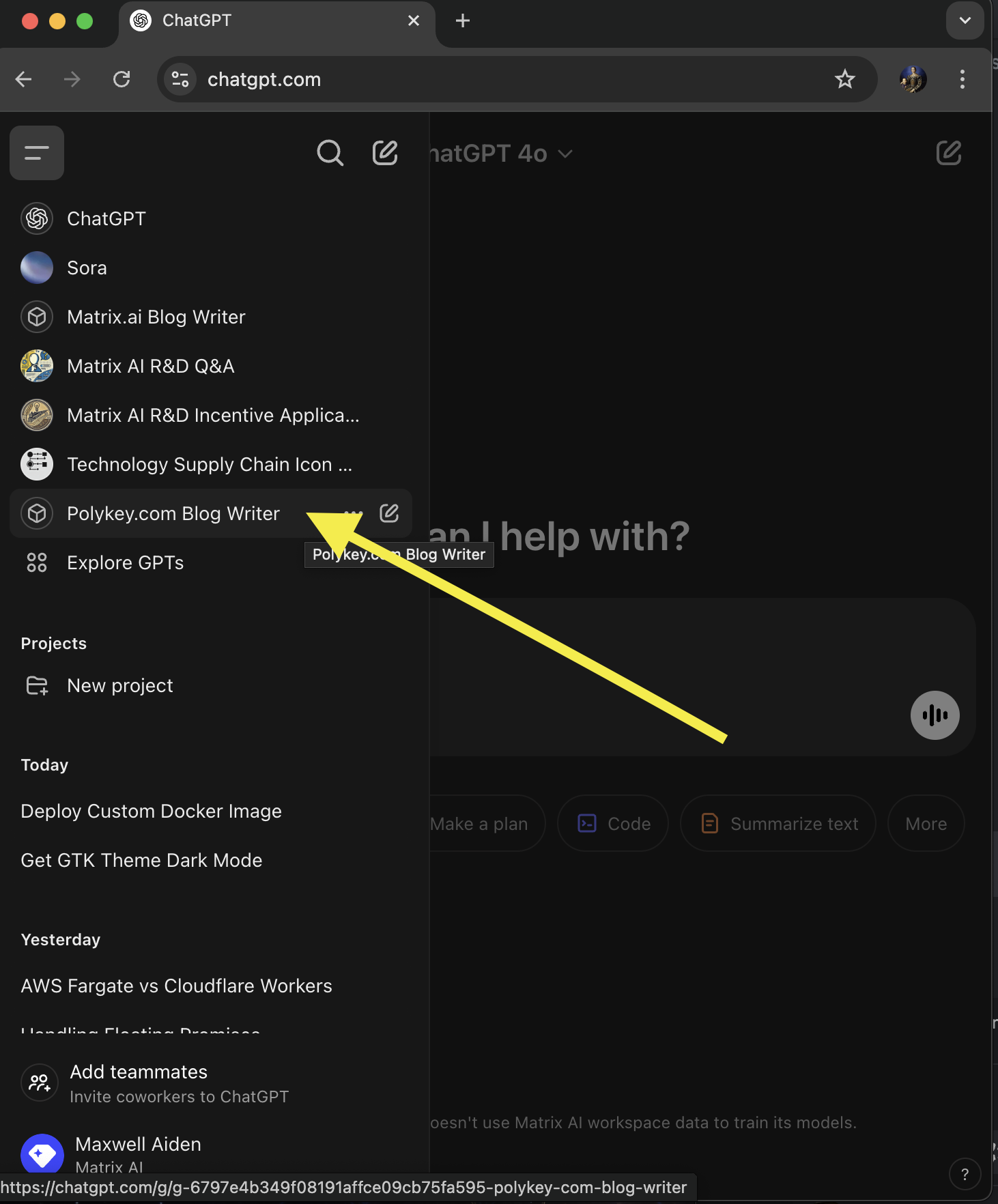Screen dimensions: 998x1204
Task: Click the New project folder icon
Action: pyautogui.click(x=37, y=685)
